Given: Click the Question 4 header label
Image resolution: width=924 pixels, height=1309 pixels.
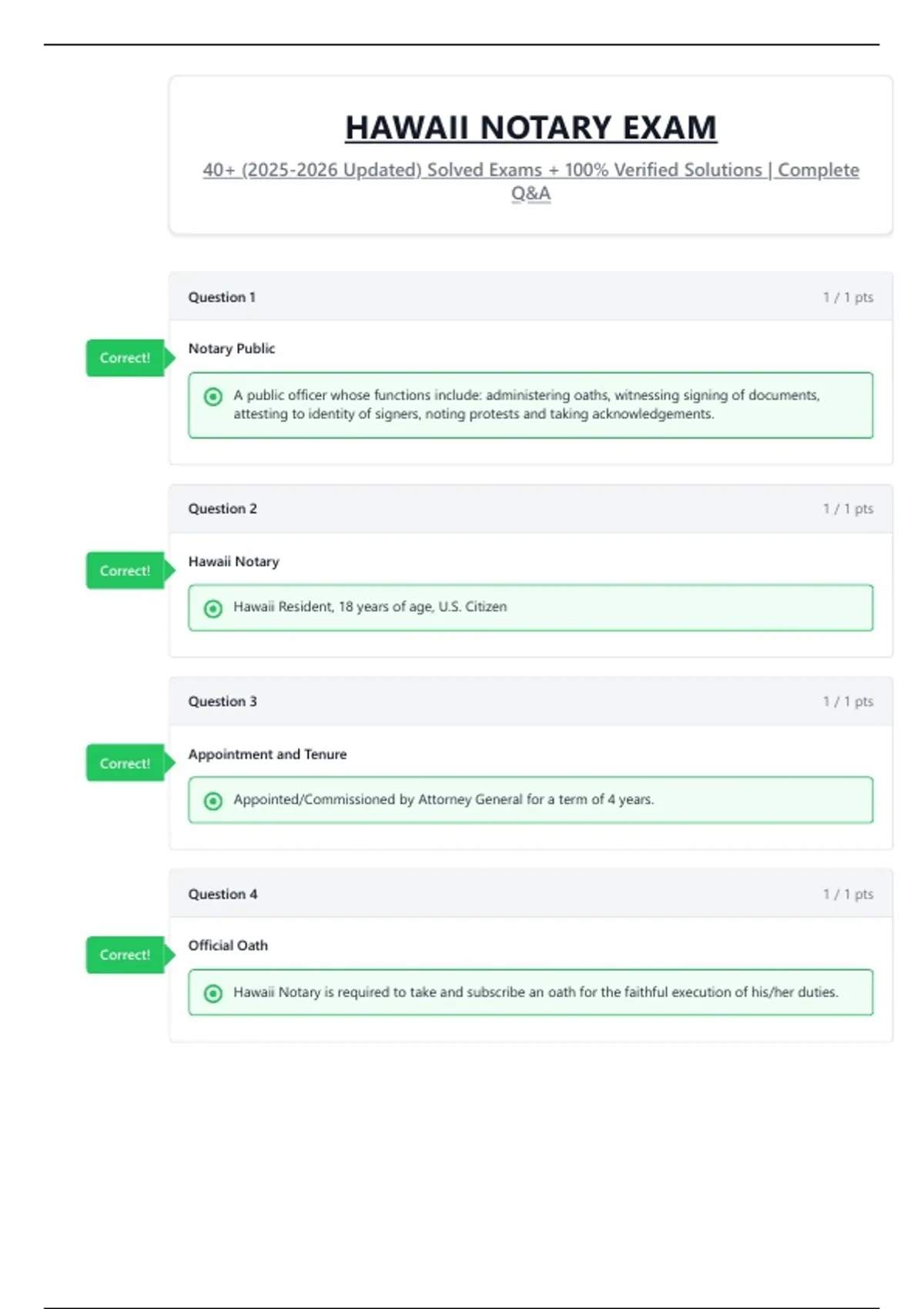Looking at the screenshot, I should (223, 894).
